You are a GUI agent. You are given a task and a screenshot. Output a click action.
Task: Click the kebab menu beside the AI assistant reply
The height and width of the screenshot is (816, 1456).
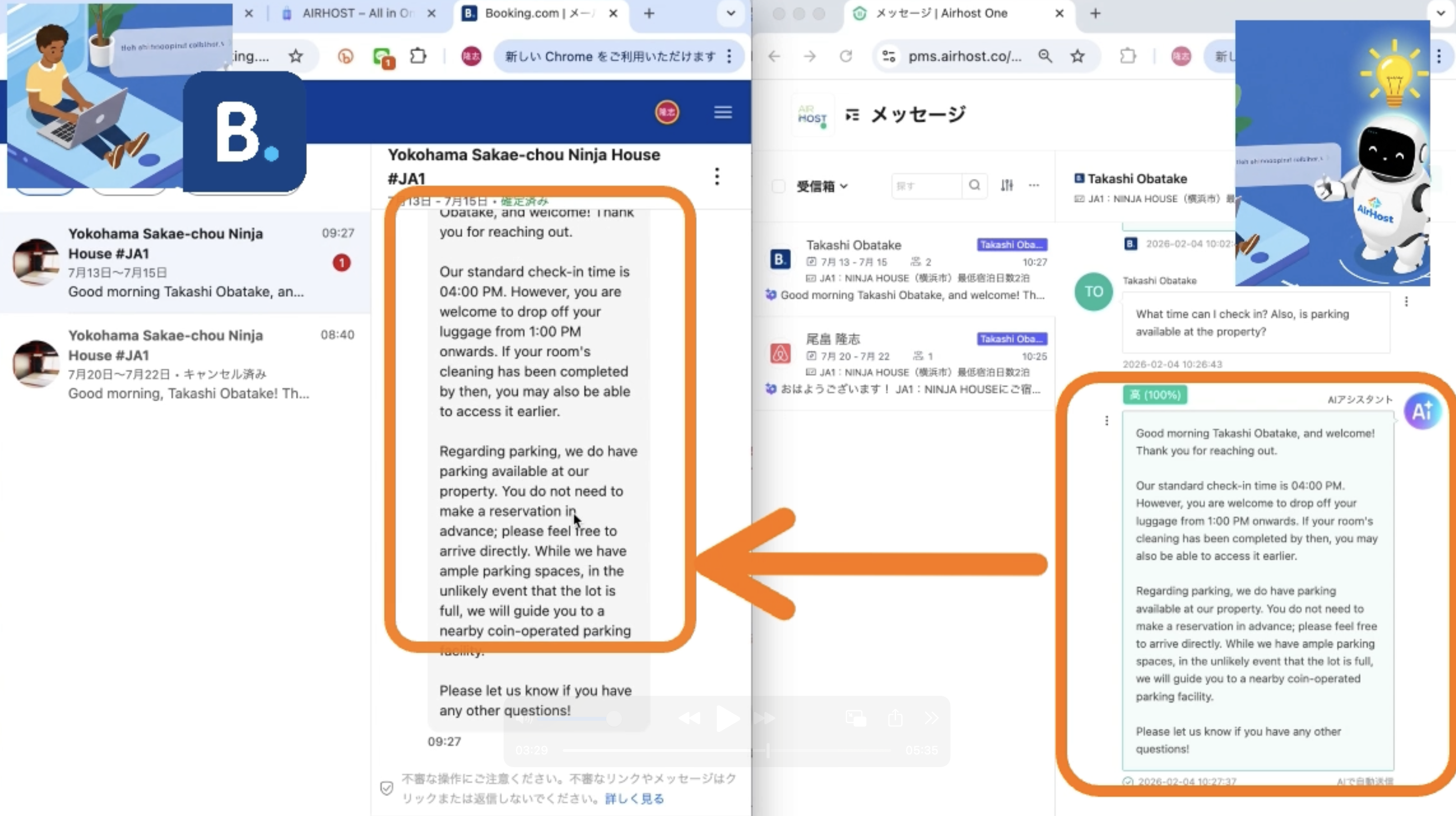pos(1107,421)
